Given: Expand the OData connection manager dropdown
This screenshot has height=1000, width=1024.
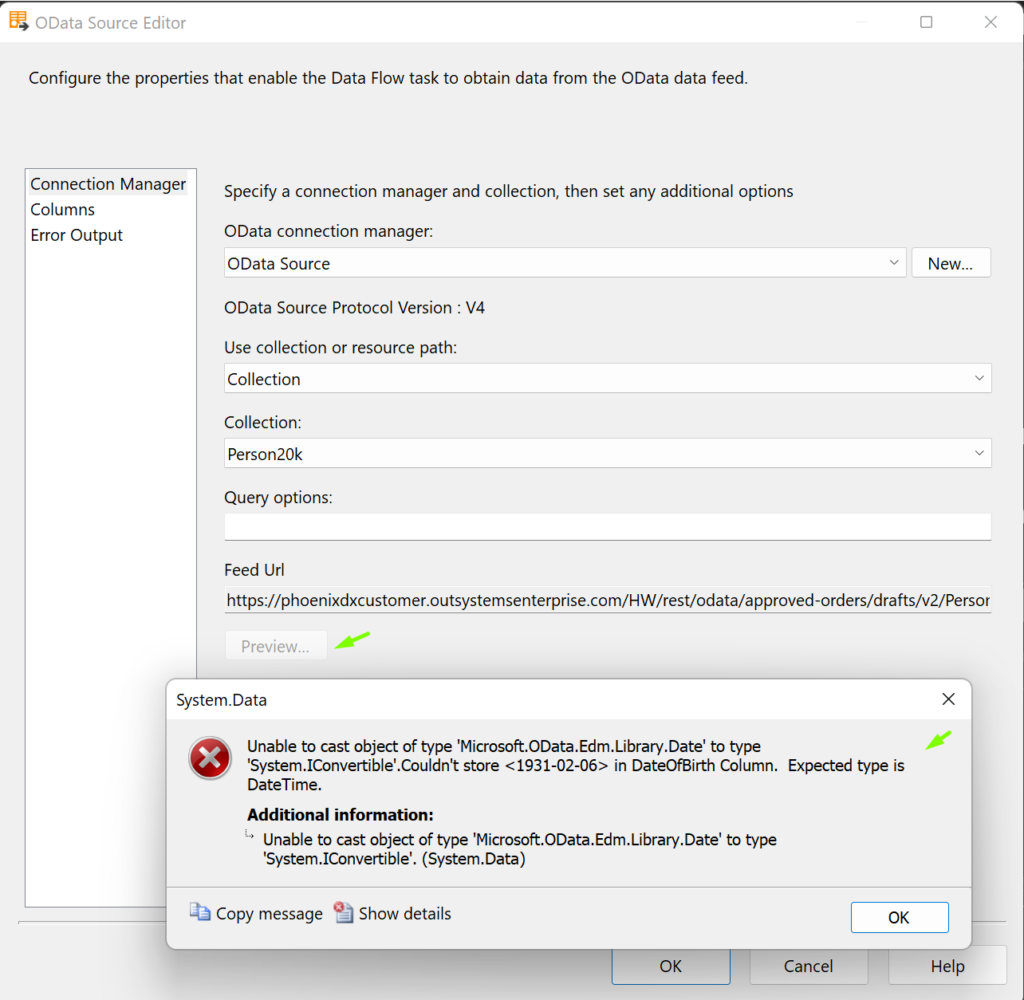Looking at the screenshot, I should (x=893, y=263).
